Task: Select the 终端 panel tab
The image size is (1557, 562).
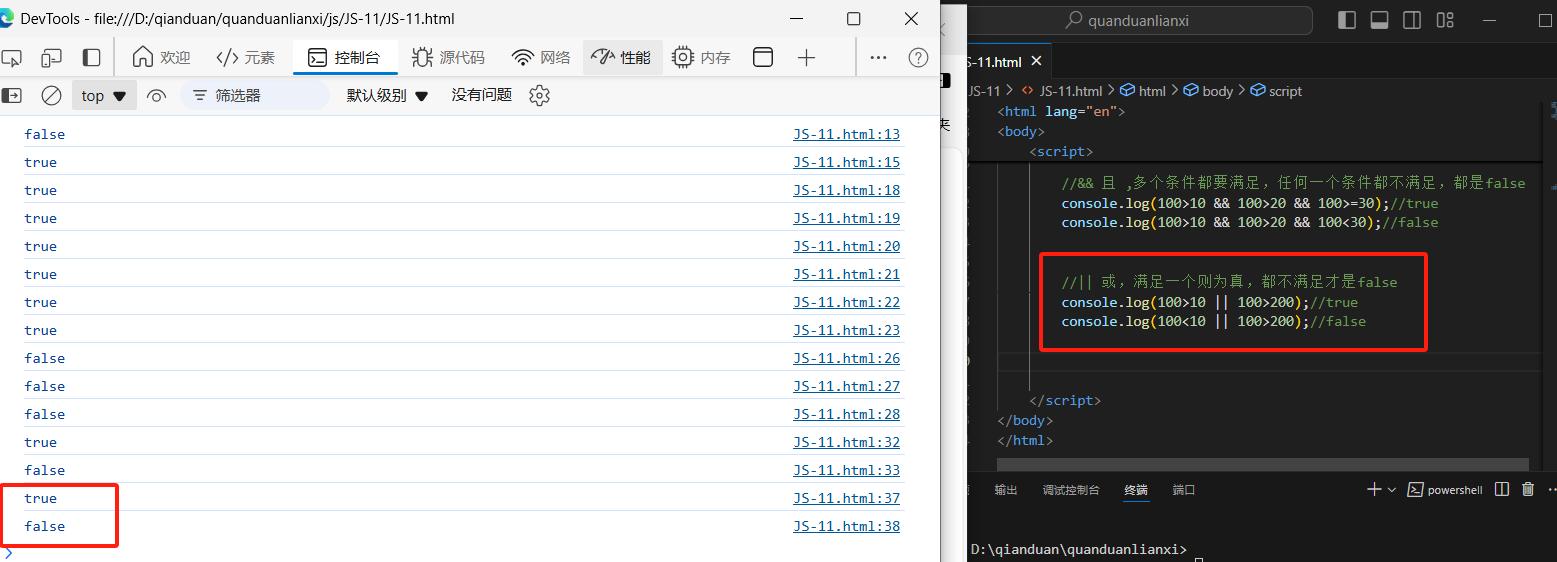Action: pyautogui.click(x=1136, y=490)
